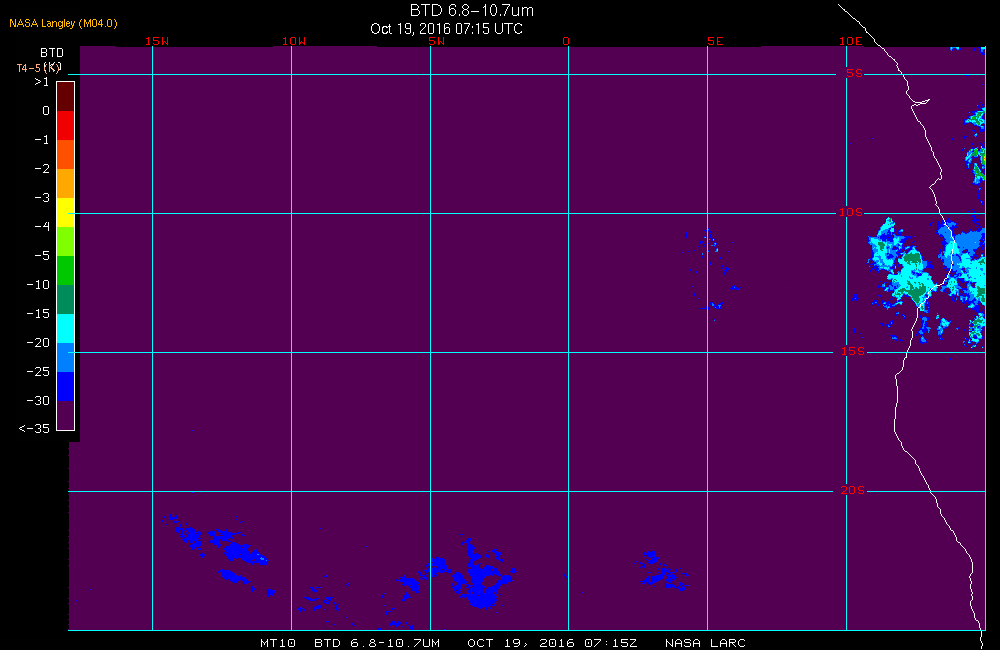Screen dimensions: 1000x650
Task: Click the 5S latitude label
Action: point(854,73)
